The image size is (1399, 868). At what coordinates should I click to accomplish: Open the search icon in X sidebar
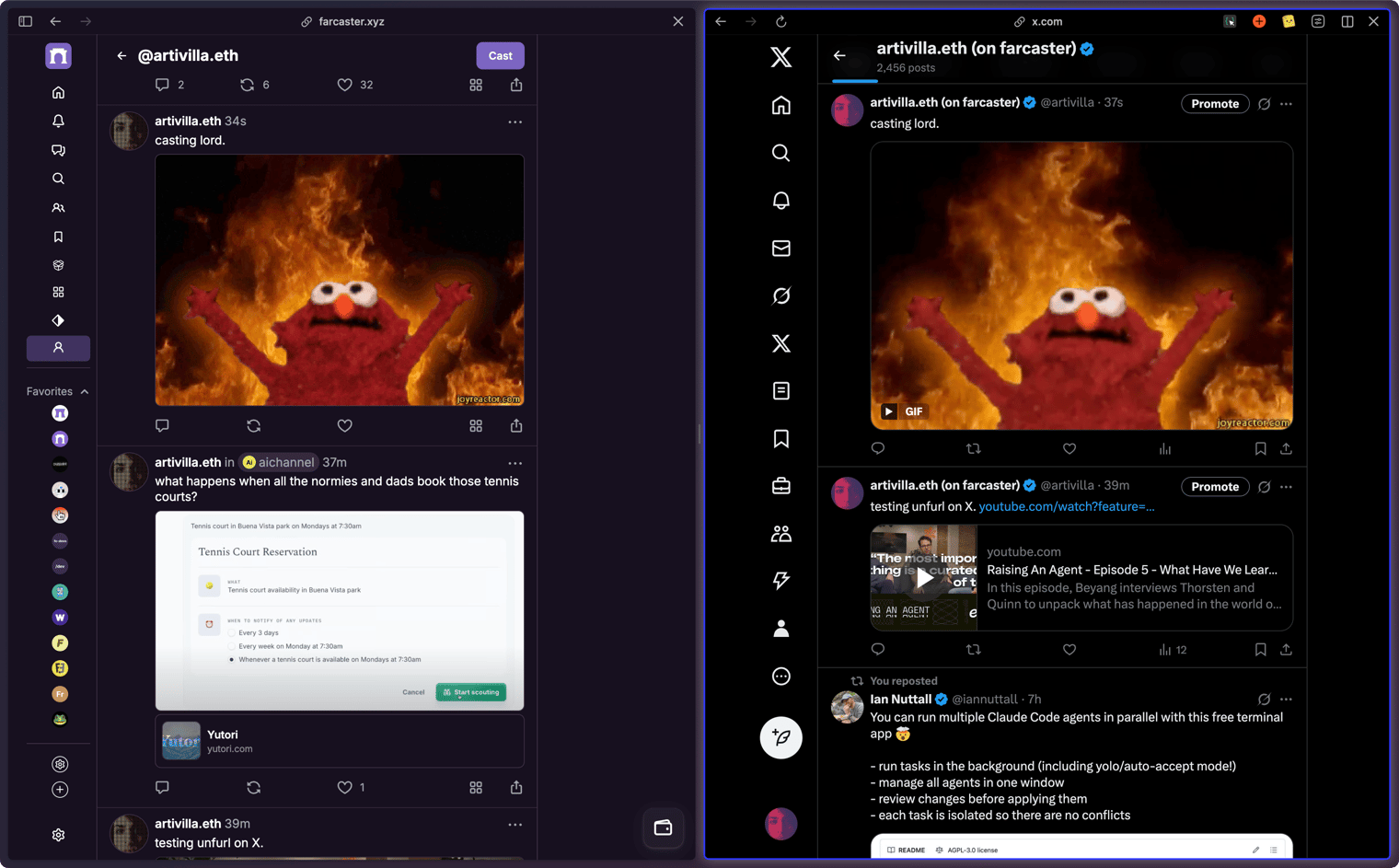(780, 153)
